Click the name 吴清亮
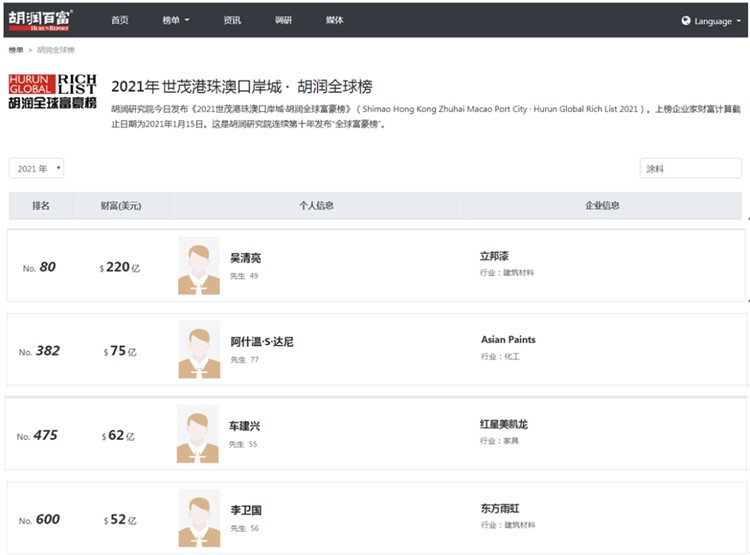The width and height of the screenshot is (750, 555). point(245,258)
